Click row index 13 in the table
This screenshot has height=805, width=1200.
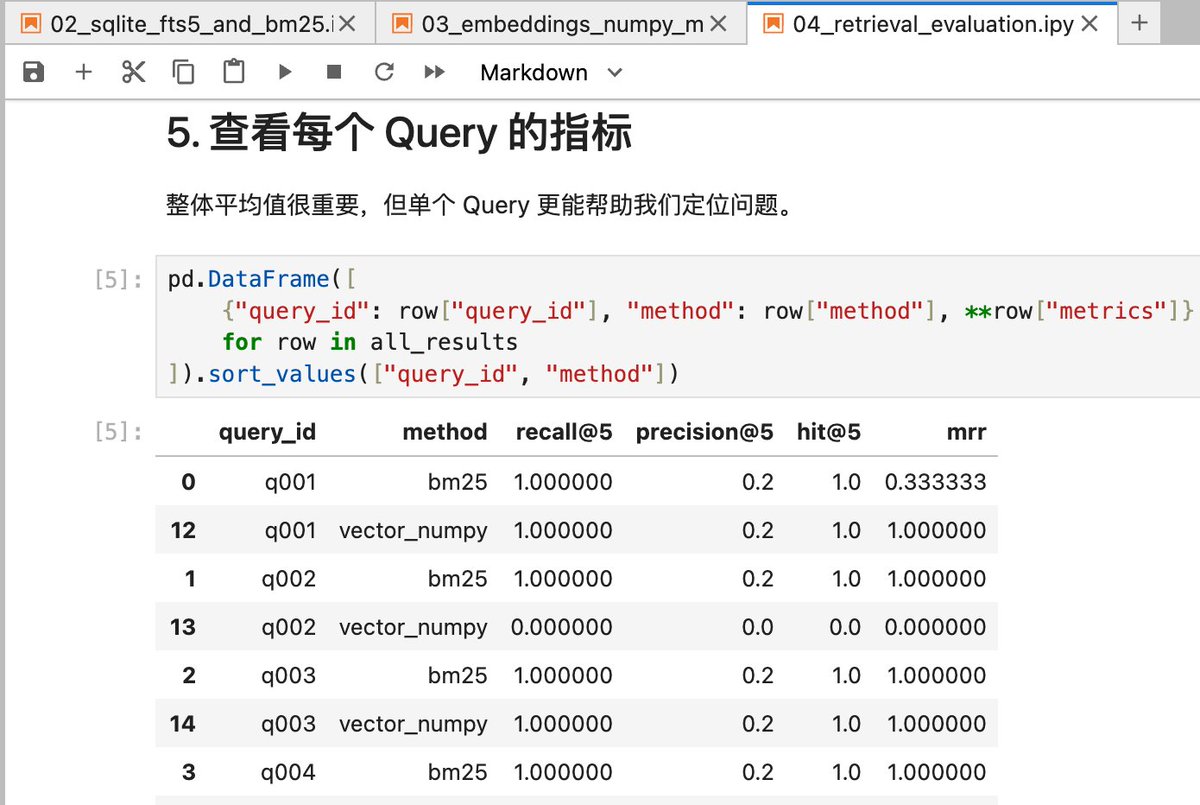click(183, 627)
